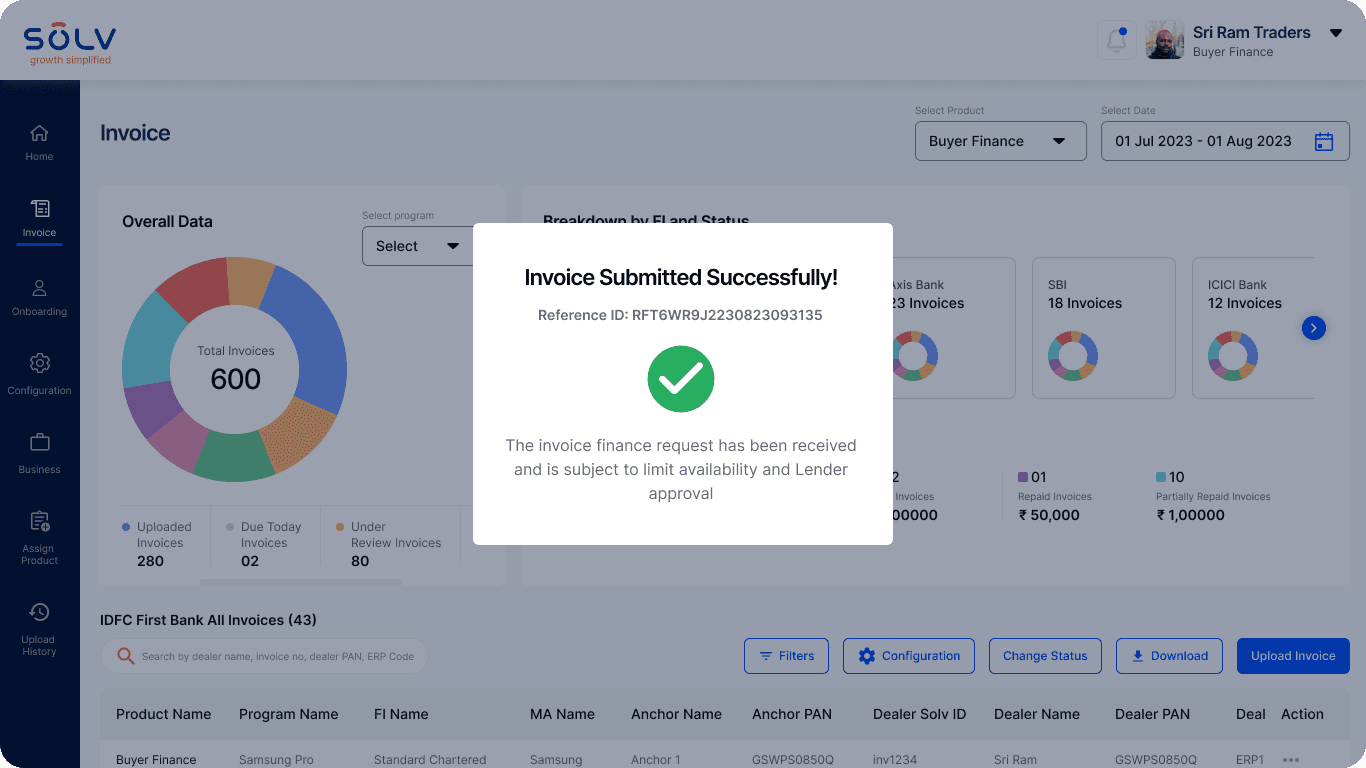Open the calendar date picker icon

click(x=1324, y=141)
